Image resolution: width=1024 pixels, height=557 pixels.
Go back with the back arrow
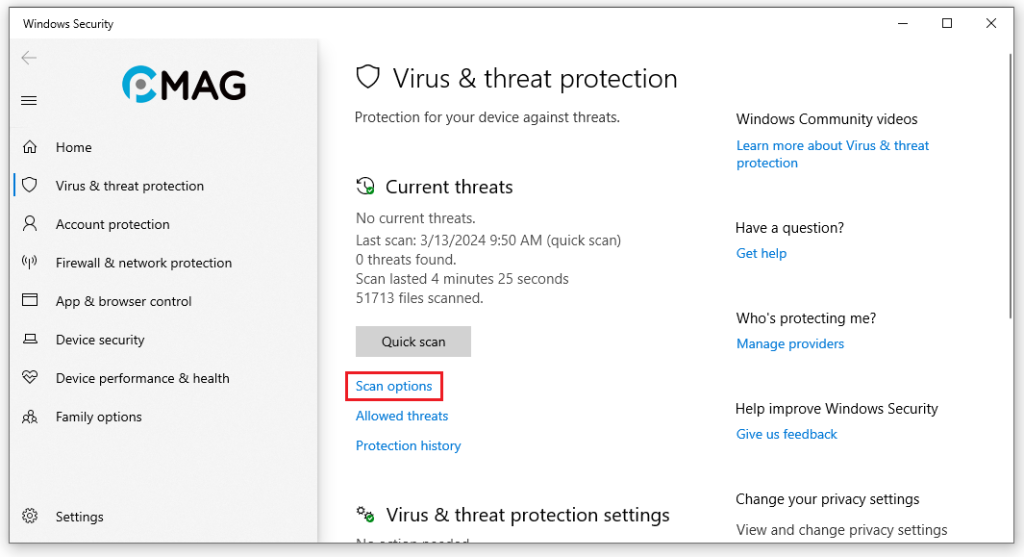(x=29, y=58)
